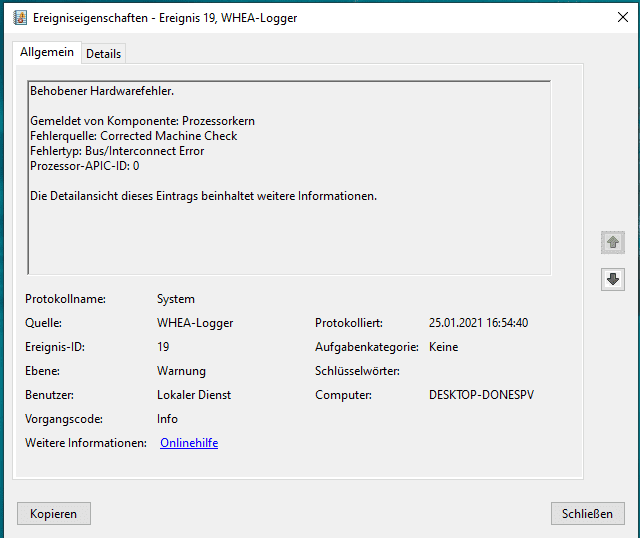The image size is (640, 538).
Task: Select the Allgemein tab
Action: [x=47, y=52]
